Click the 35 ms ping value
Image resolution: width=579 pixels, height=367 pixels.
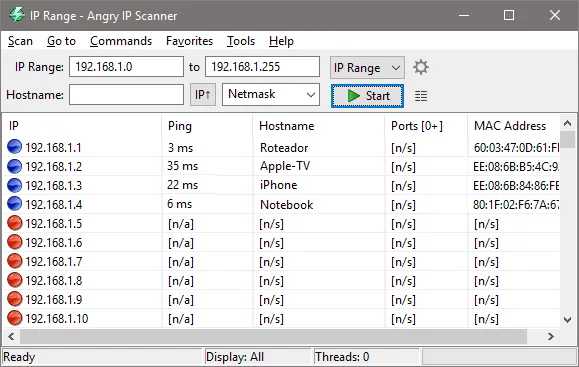tap(182, 166)
